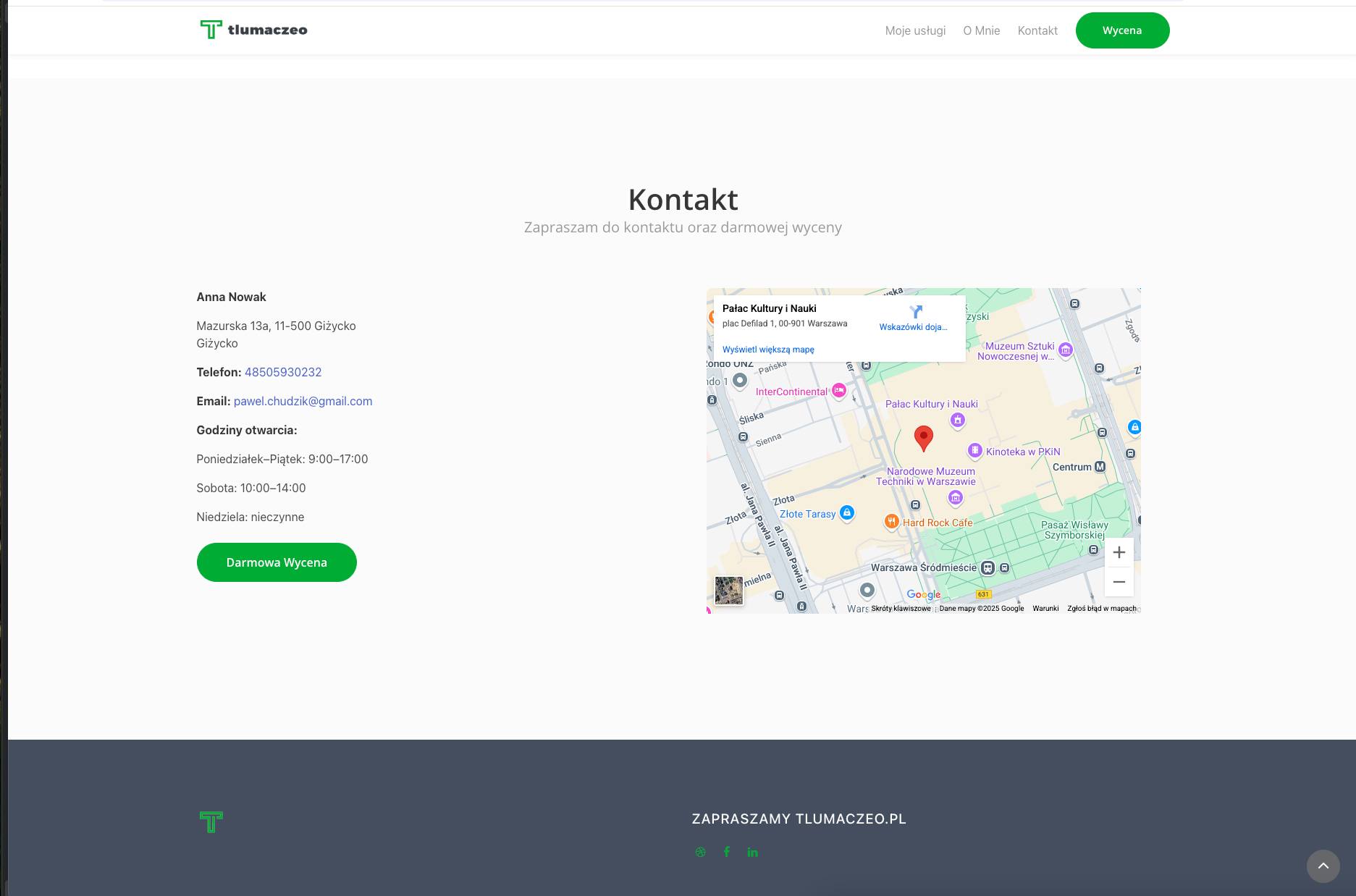Open Skróty klawiszowe on the map
Viewport: 1356px width, 896px height.
[901, 609]
